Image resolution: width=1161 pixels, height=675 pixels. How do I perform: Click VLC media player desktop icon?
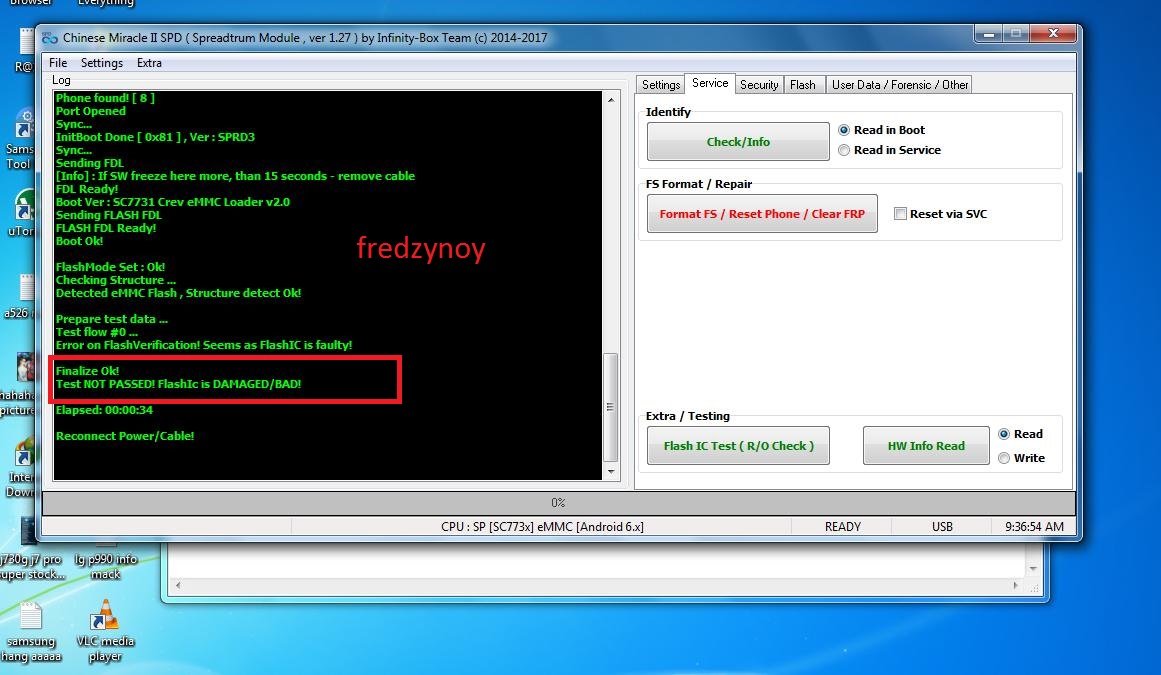click(x=105, y=616)
